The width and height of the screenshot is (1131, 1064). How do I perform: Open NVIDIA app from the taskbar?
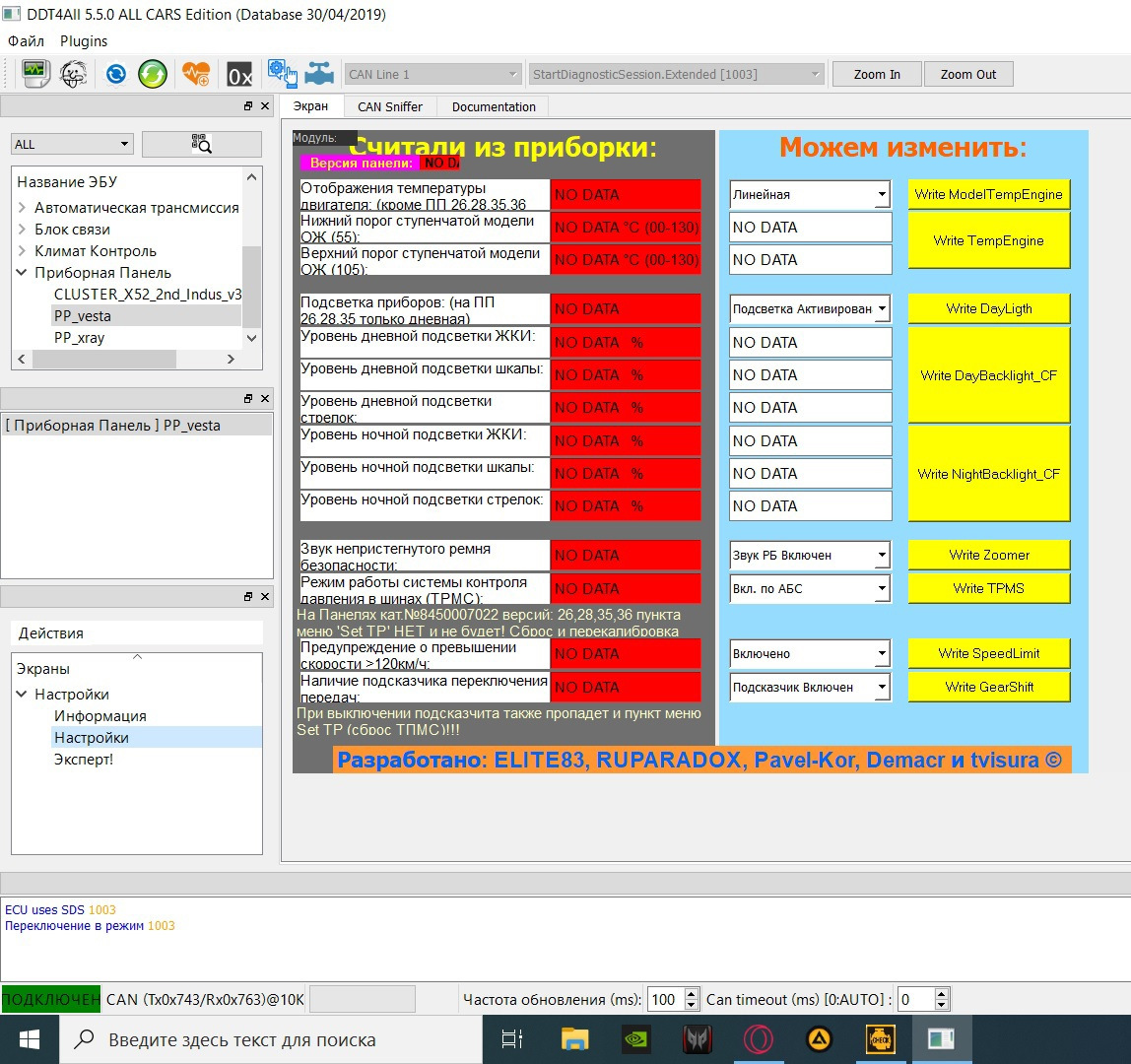[x=636, y=1039]
